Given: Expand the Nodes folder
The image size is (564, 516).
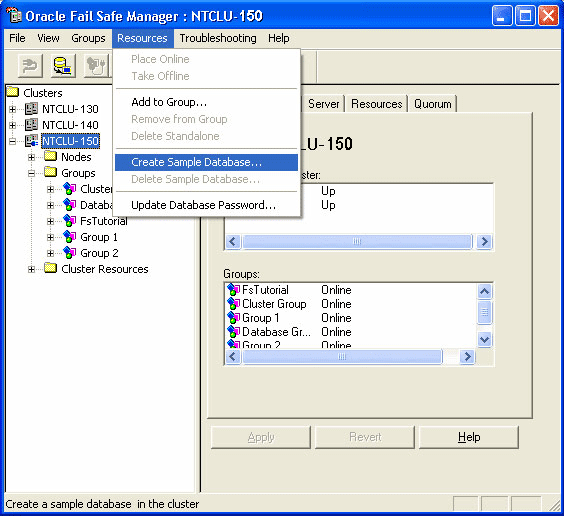Looking at the screenshot, I should pyautogui.click(x=32, y=157).
